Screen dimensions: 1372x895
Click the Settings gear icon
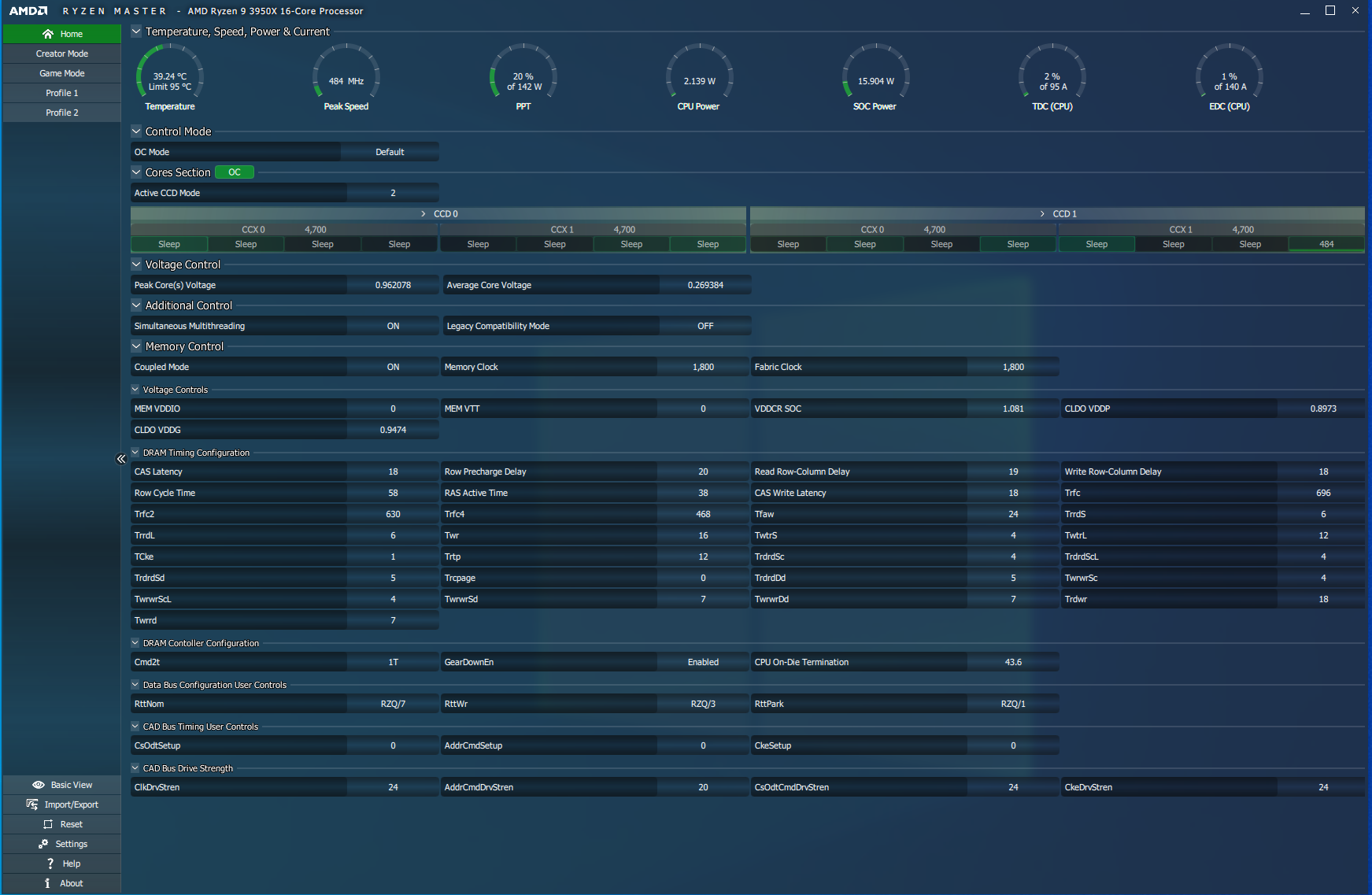tap(43, 844)
